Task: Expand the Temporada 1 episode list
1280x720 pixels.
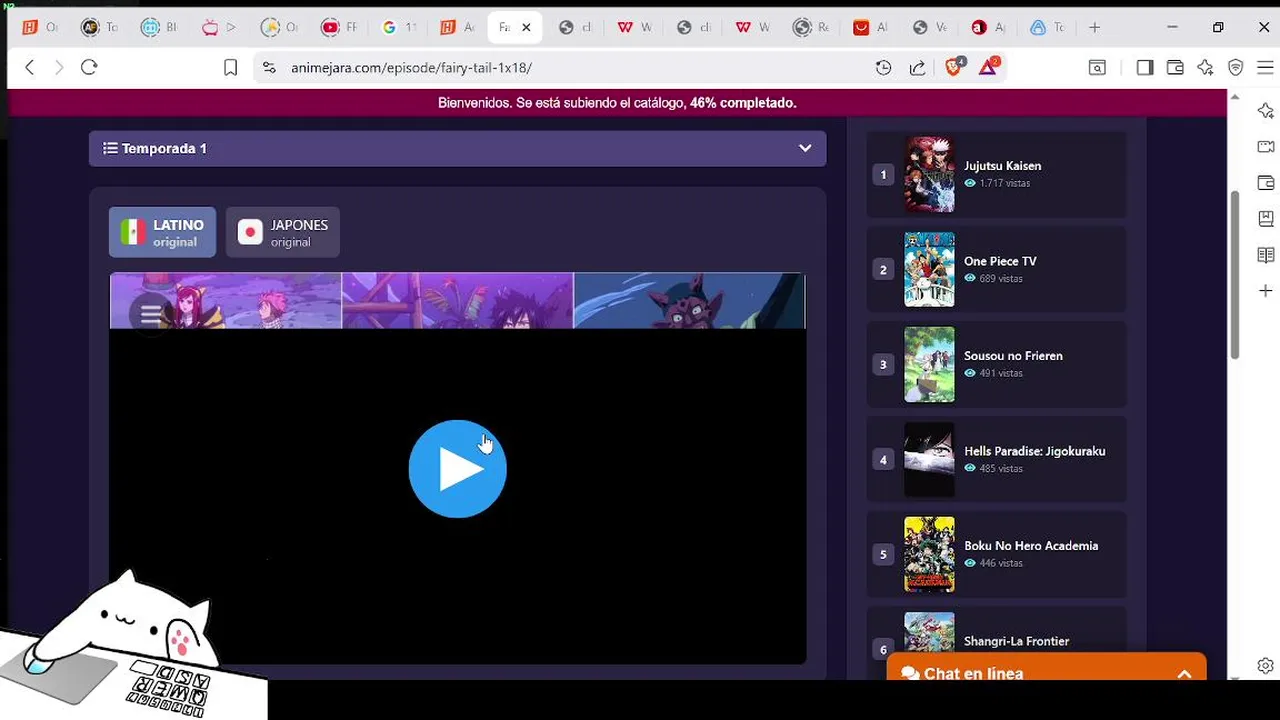Action: (x=457, y=148)
